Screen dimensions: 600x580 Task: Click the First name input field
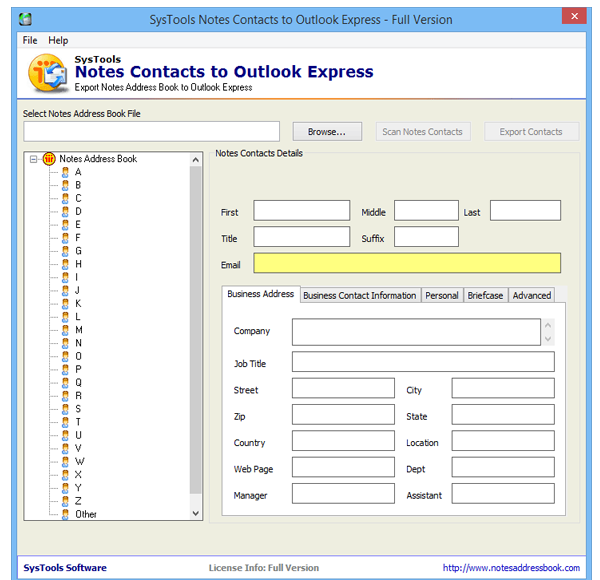point(302,210)
